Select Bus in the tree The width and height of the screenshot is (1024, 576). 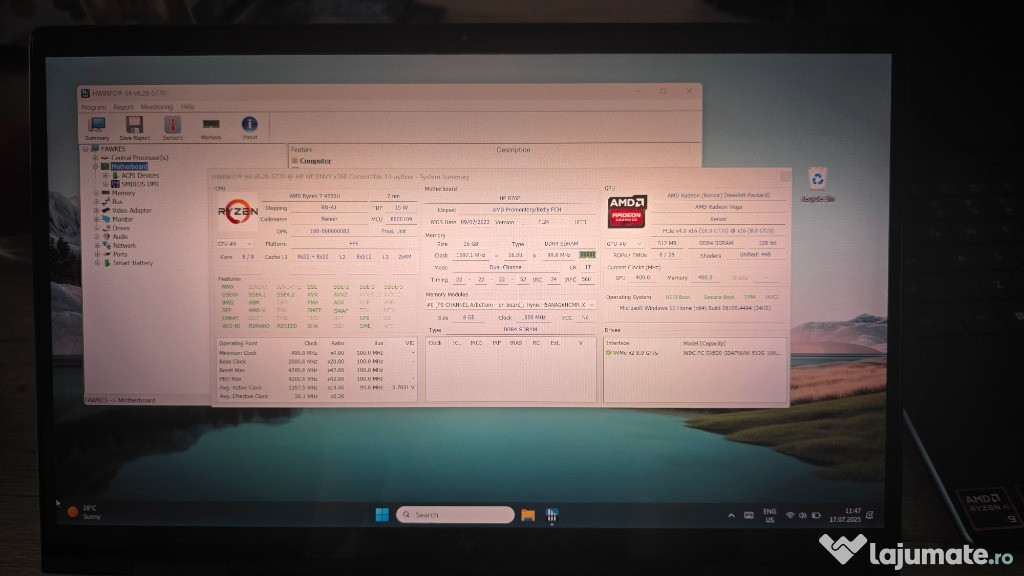tap(117, 202)
